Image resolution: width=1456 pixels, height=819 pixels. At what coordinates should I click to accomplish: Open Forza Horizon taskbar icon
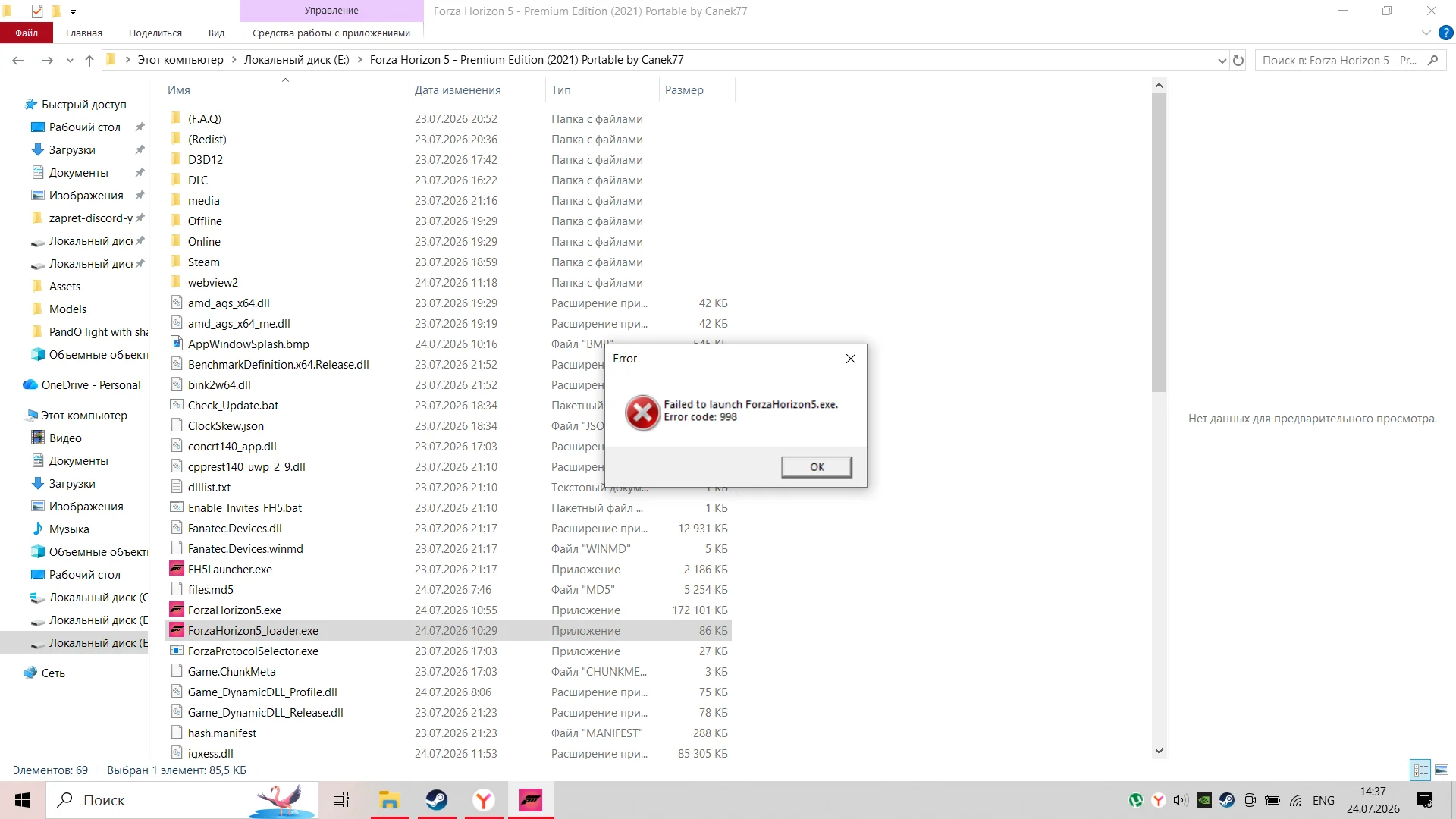[x=531, y=800]
